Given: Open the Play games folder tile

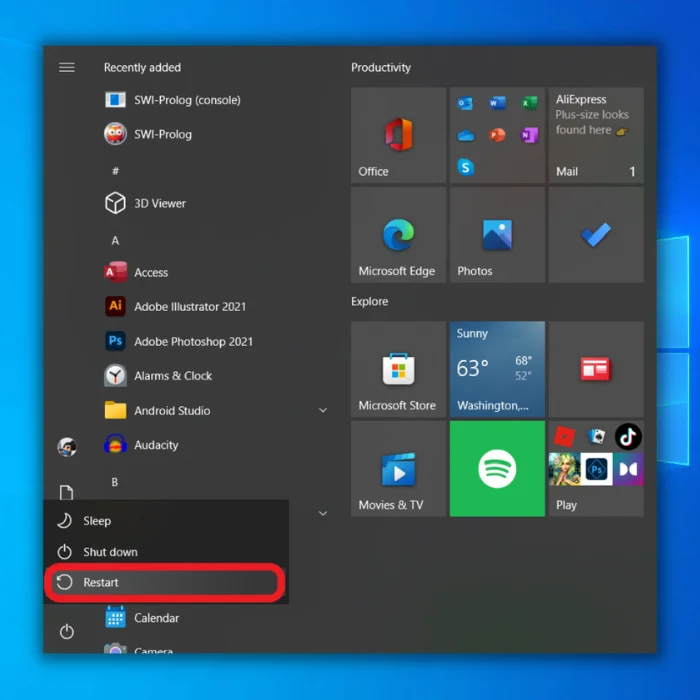Looking at the screenshot, I should 596,468.
